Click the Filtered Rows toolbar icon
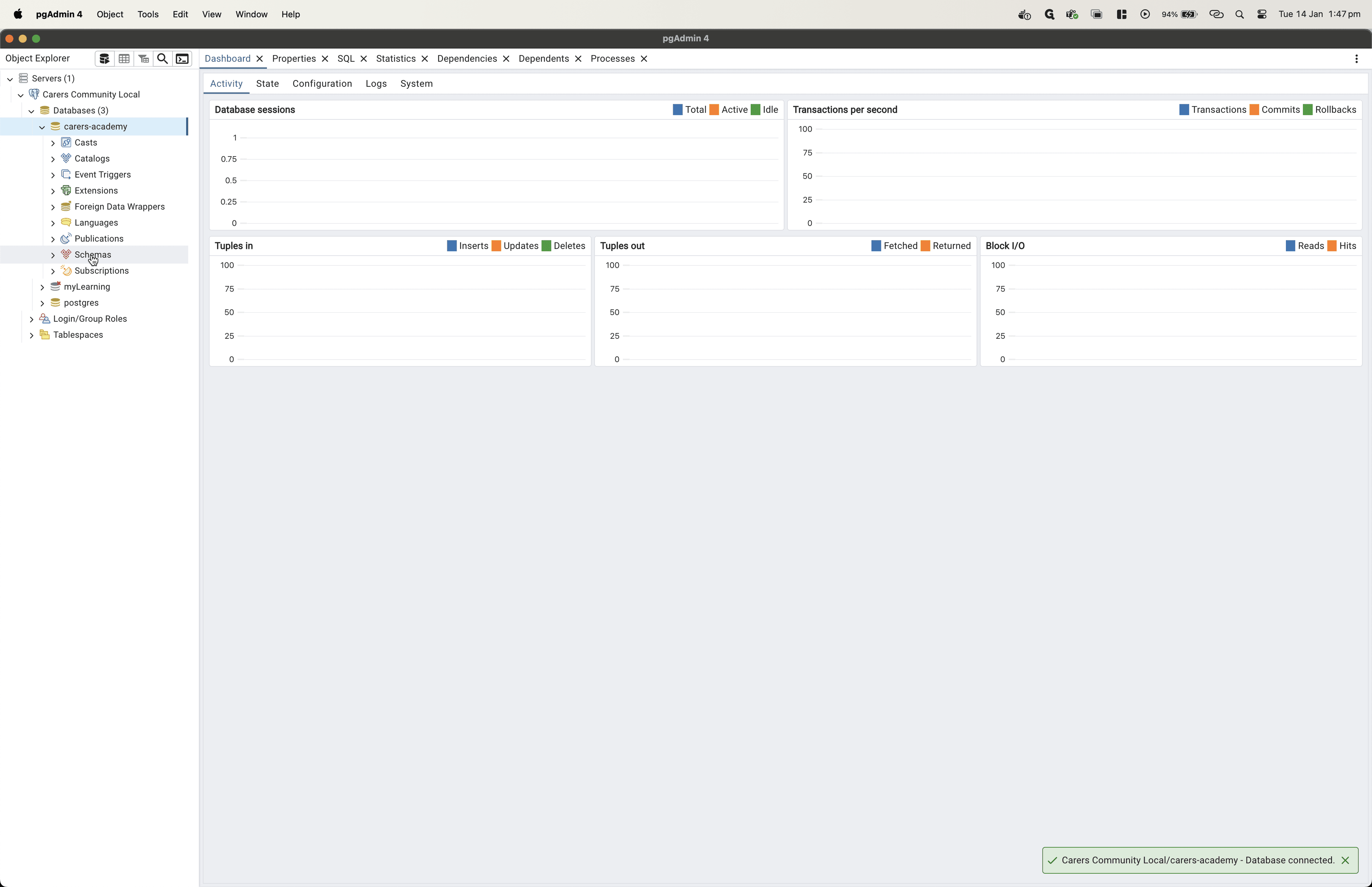This screenshot has height=887, width=1372. 143,59
